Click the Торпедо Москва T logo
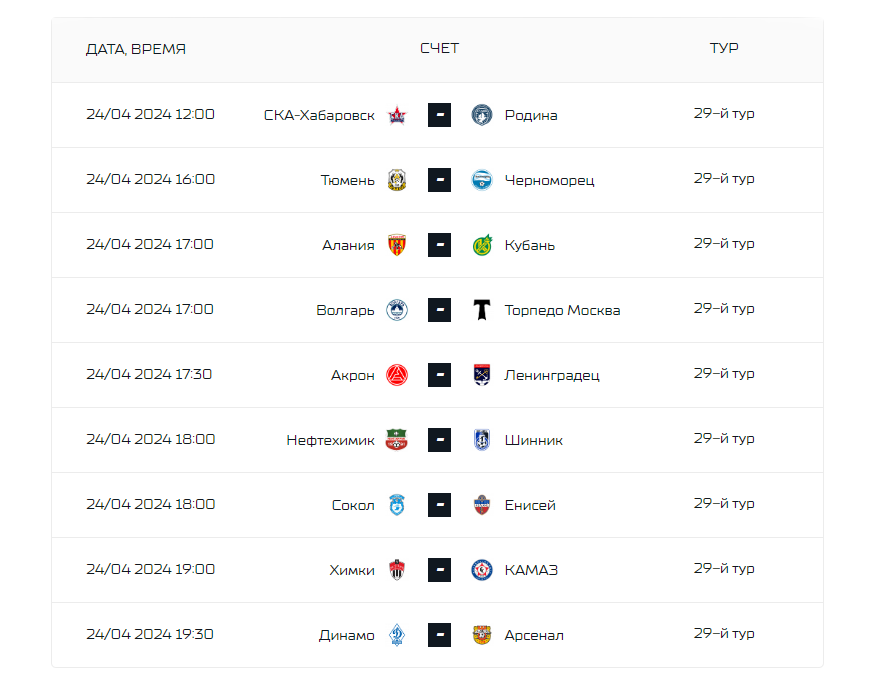The width and height of the screenshot is (886, 691). (482, 310)
